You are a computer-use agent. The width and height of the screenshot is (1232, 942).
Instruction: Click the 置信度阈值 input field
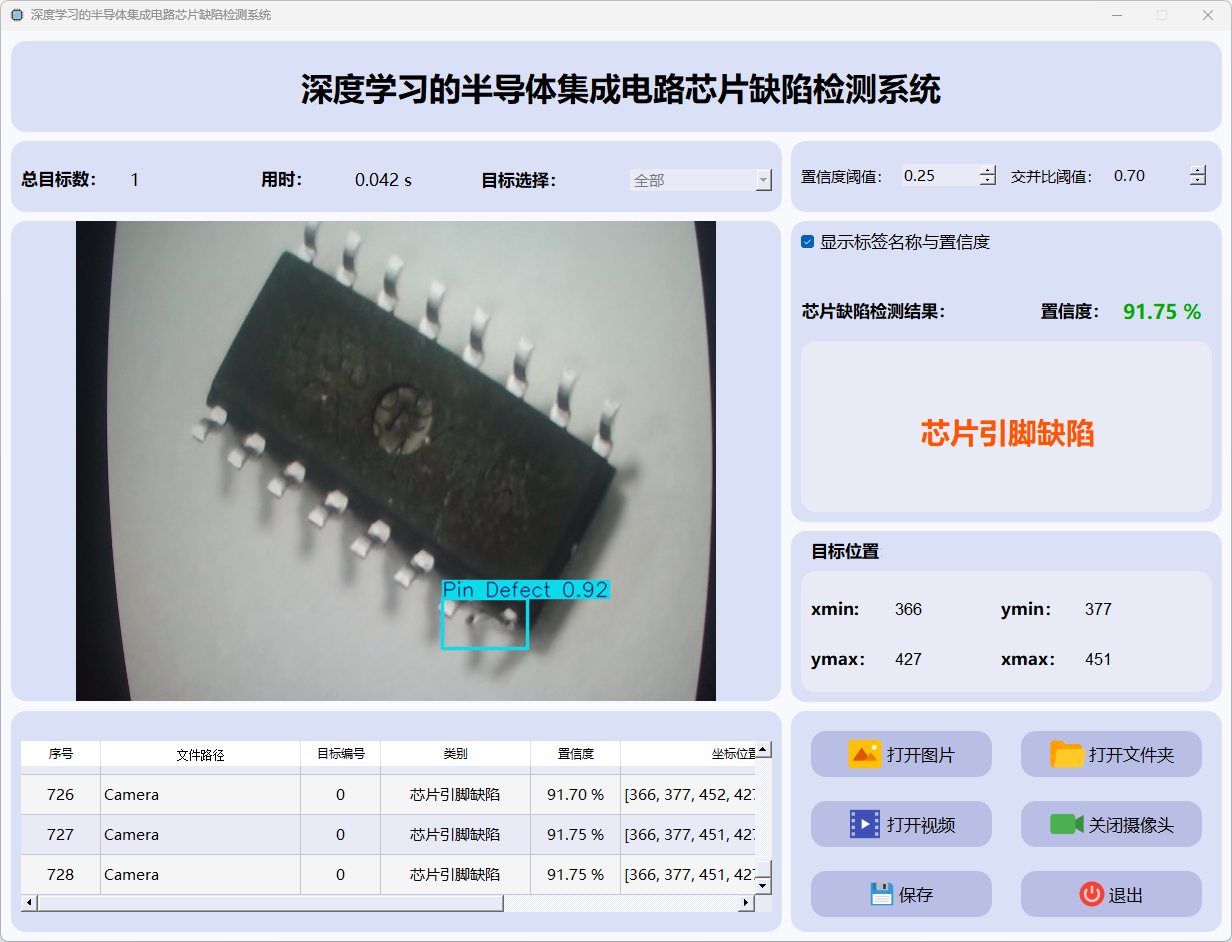pyautogui.click(x=938, y=176)
